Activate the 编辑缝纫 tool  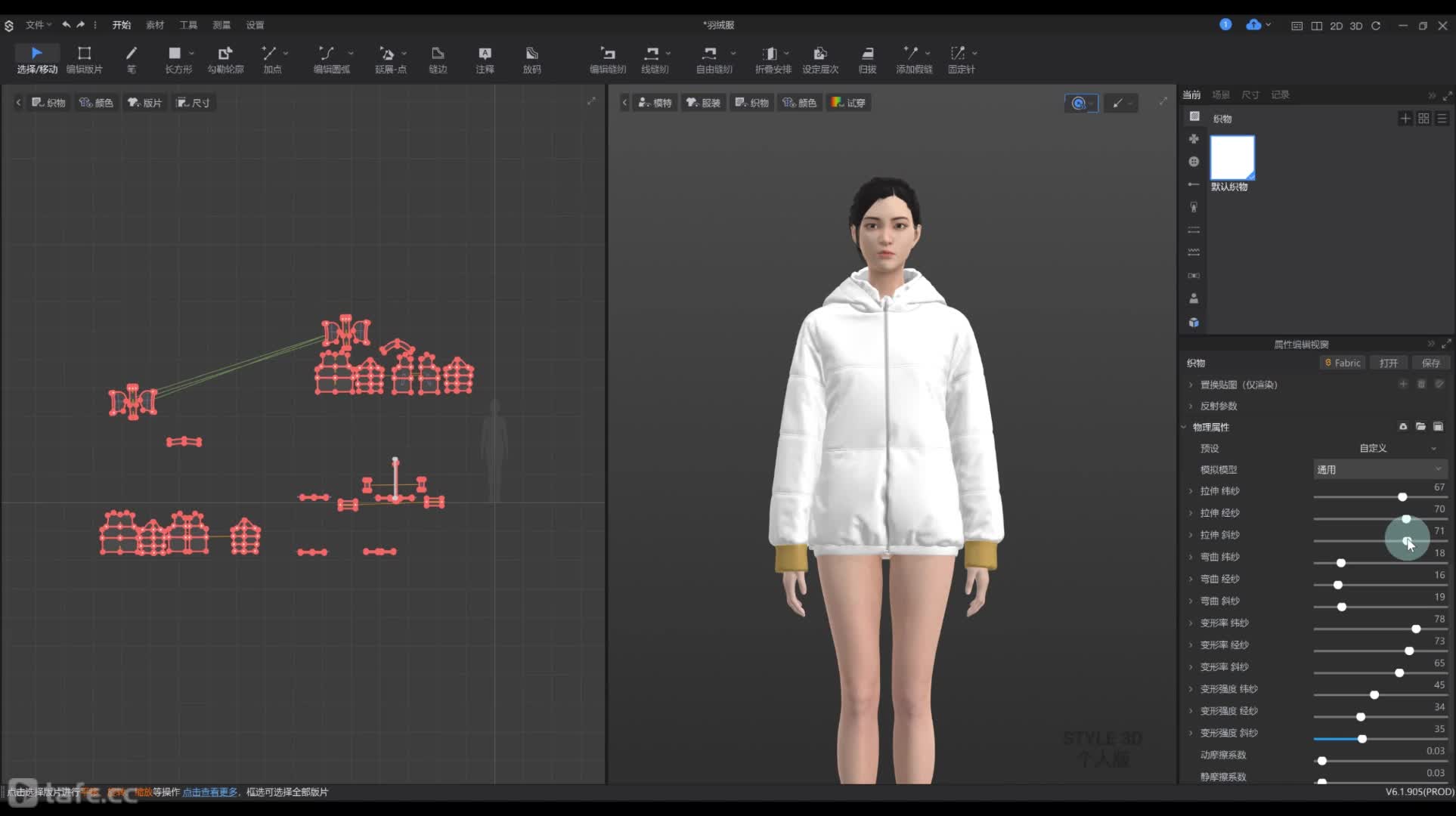[x=608, y=59]
